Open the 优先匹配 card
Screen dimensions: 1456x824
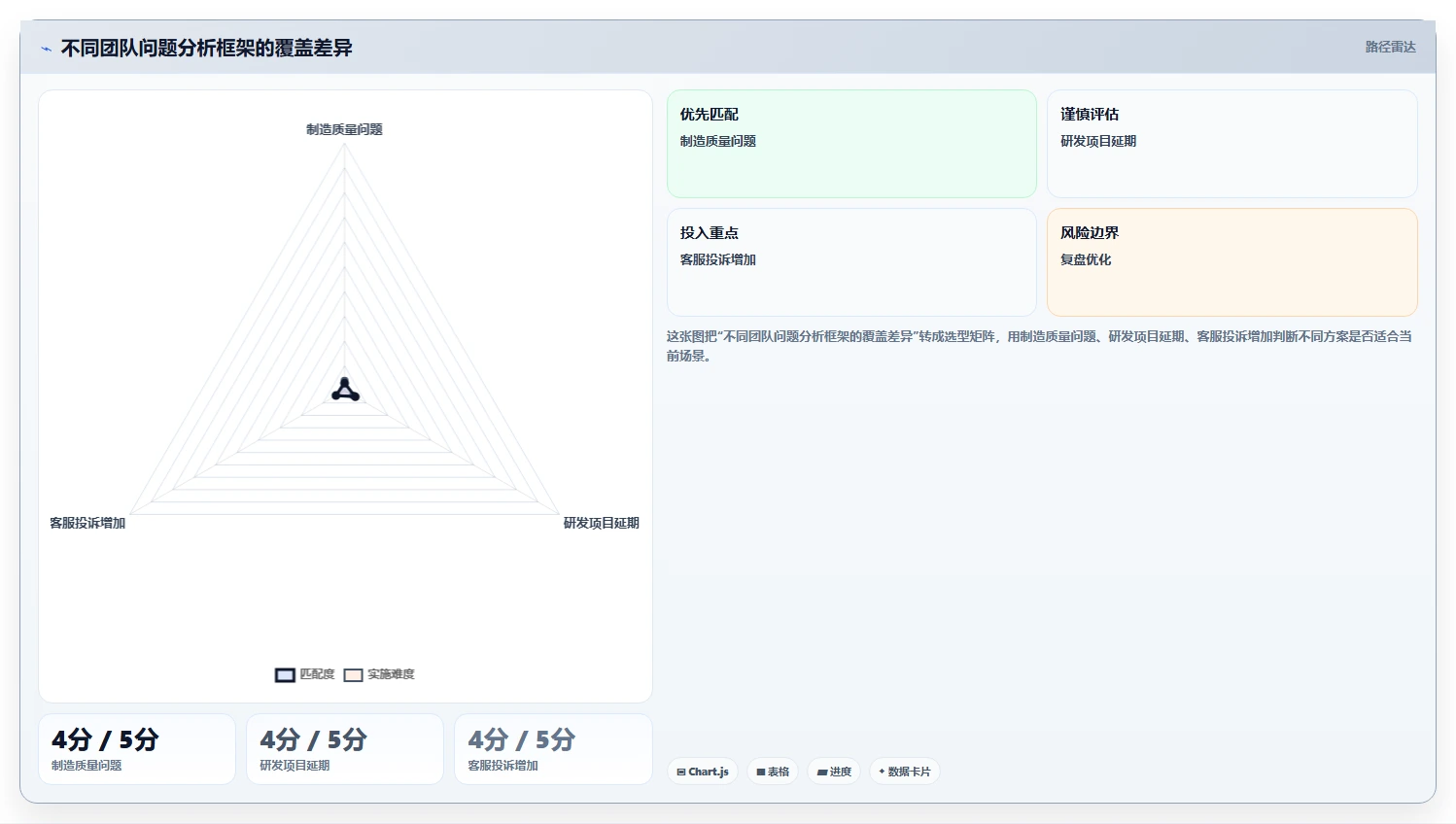(851, 144)
